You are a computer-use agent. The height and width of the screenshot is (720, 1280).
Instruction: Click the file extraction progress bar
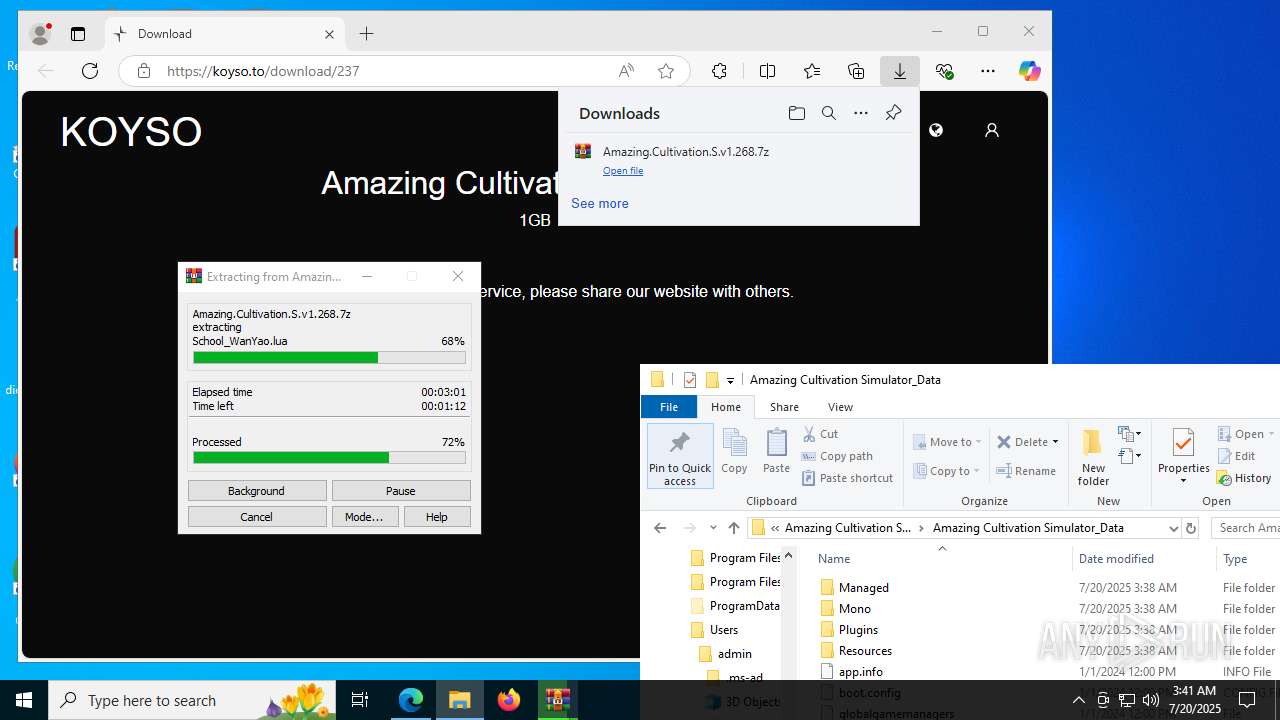[x=329, y=357]
